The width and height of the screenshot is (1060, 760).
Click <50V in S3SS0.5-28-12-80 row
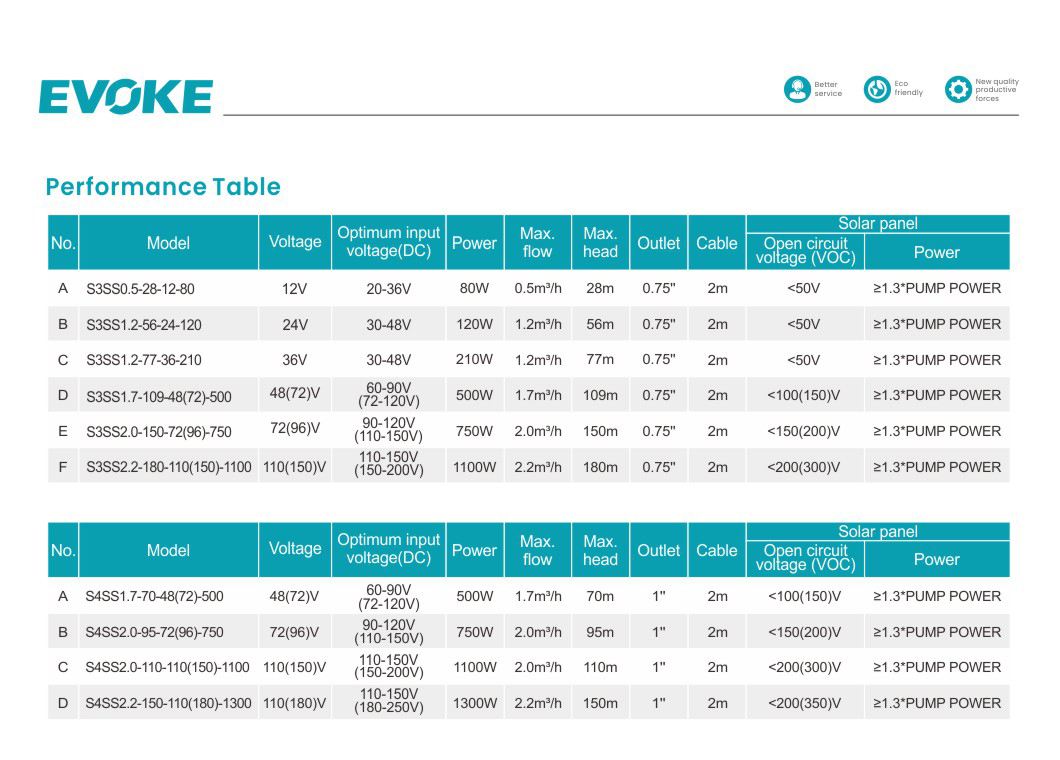tap(803, 288)
